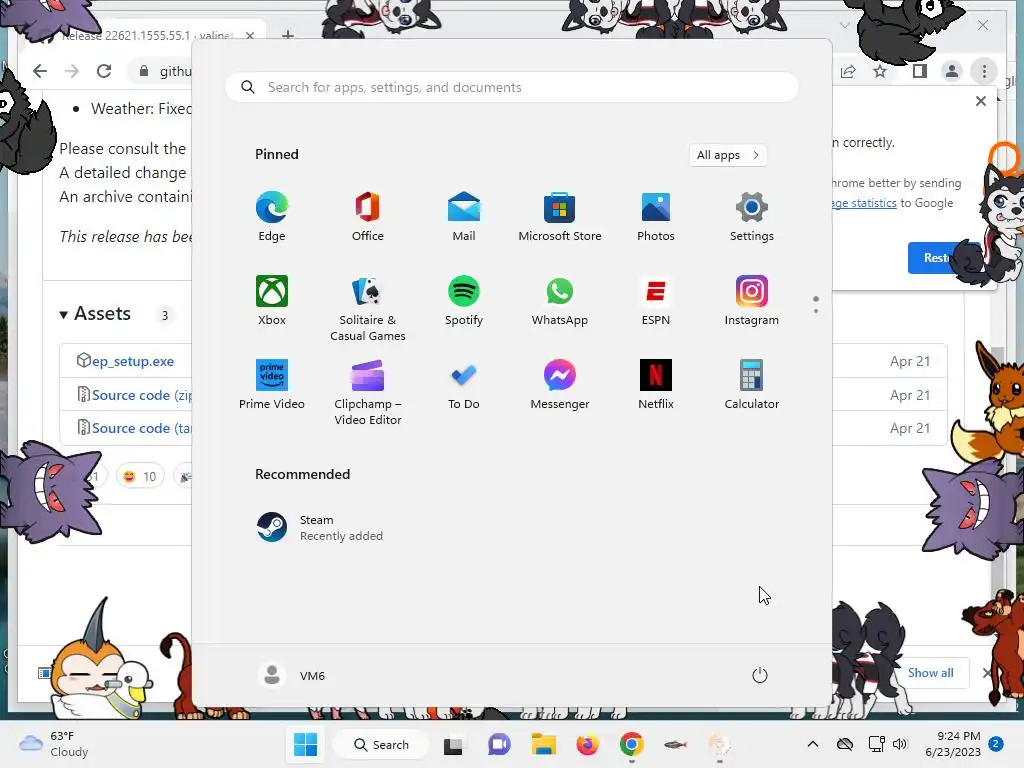Click the Source code (tar) link
Image resolution: width=1024 pixels, height=768 pixels.
click(x=142, y=428)
